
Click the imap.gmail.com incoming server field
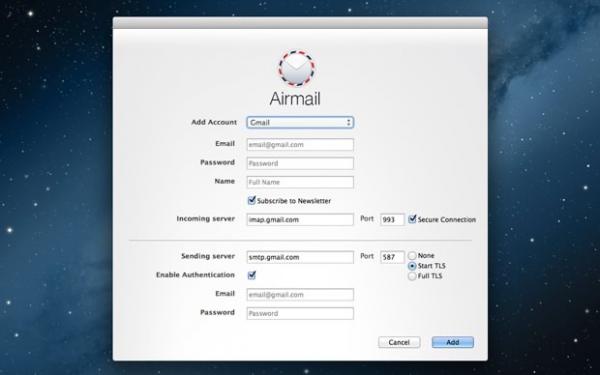coord(300,220)
